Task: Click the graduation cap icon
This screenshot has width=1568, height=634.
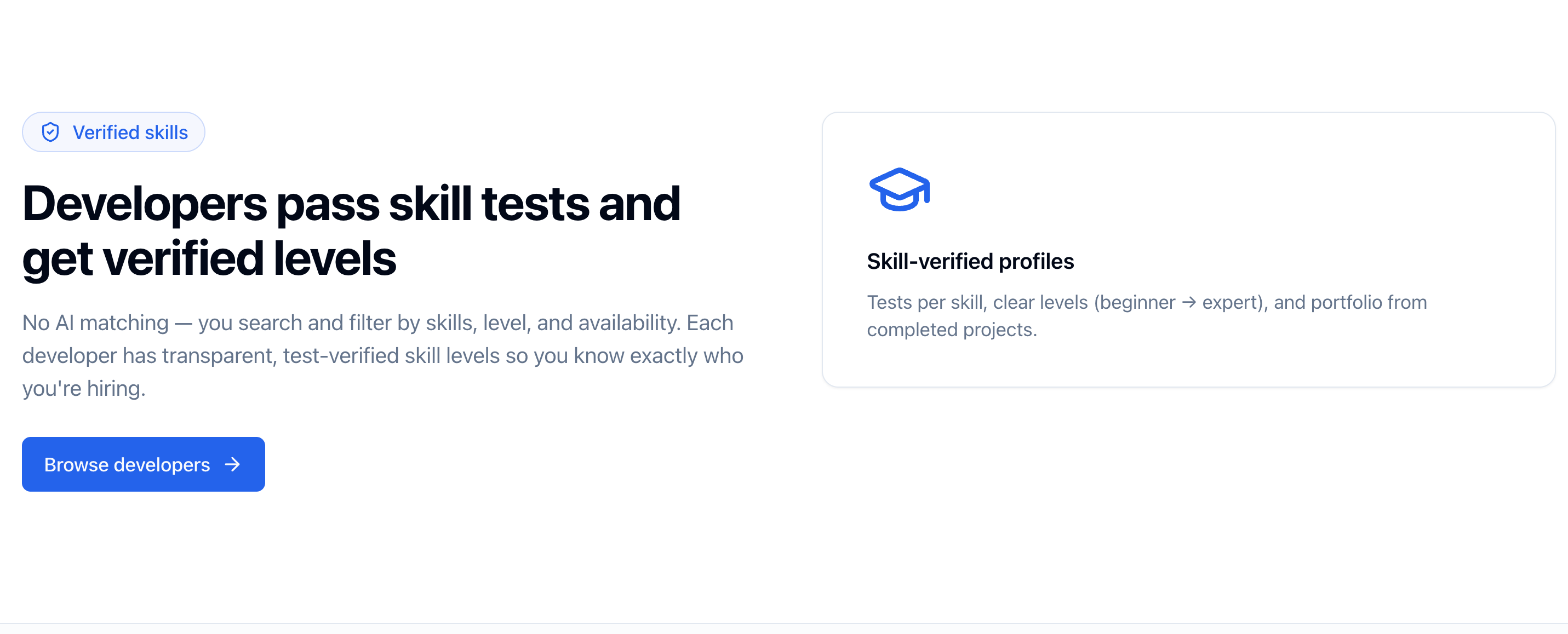Action: click(899, 189)
